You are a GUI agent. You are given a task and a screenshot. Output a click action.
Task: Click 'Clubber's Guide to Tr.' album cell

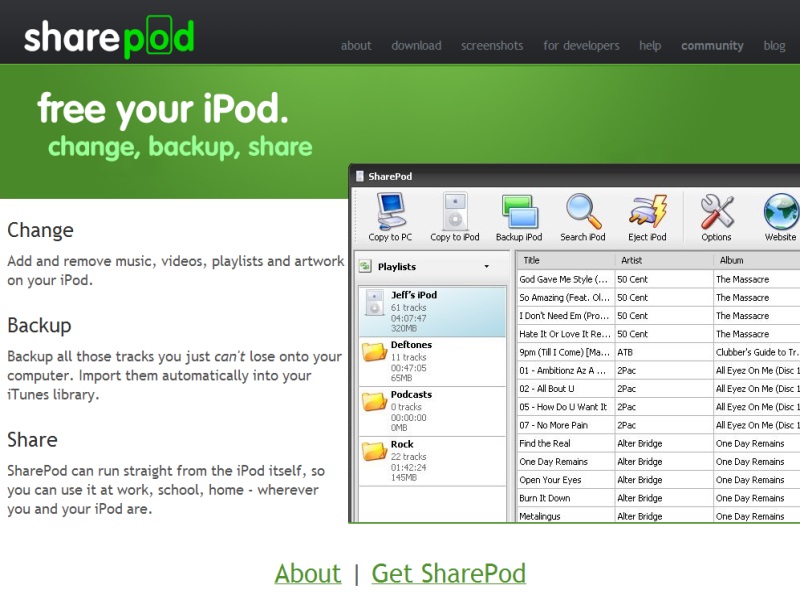(x=757, y=352)
